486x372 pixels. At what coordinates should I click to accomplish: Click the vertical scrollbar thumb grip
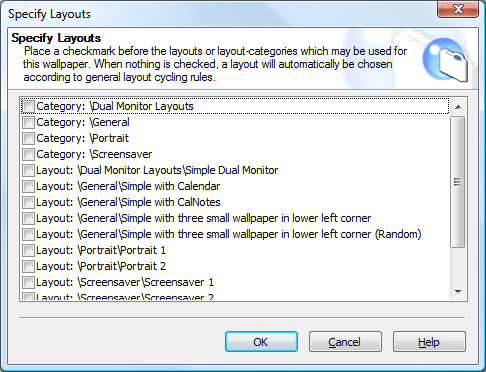pyautogui.click(x=458, y=182)
